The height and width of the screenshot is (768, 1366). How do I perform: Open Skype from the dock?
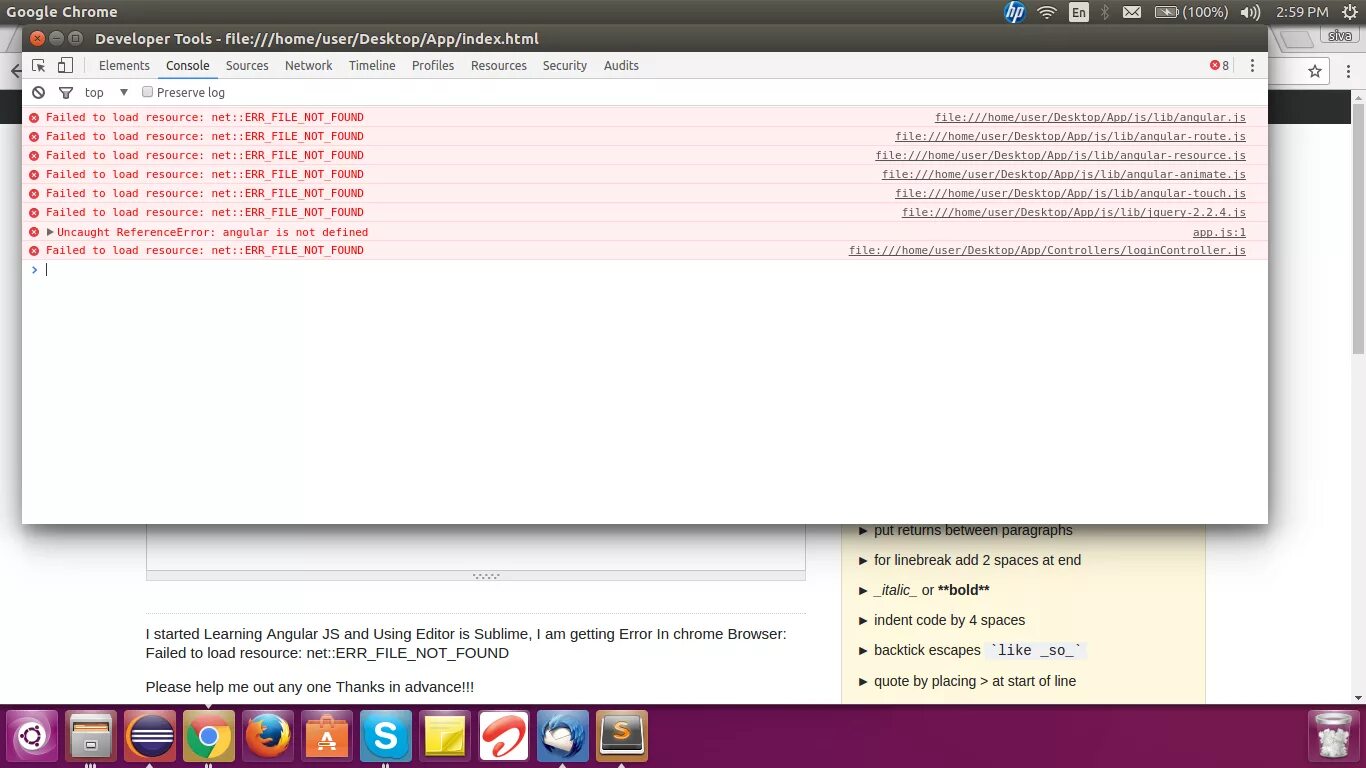pos(386,737)
